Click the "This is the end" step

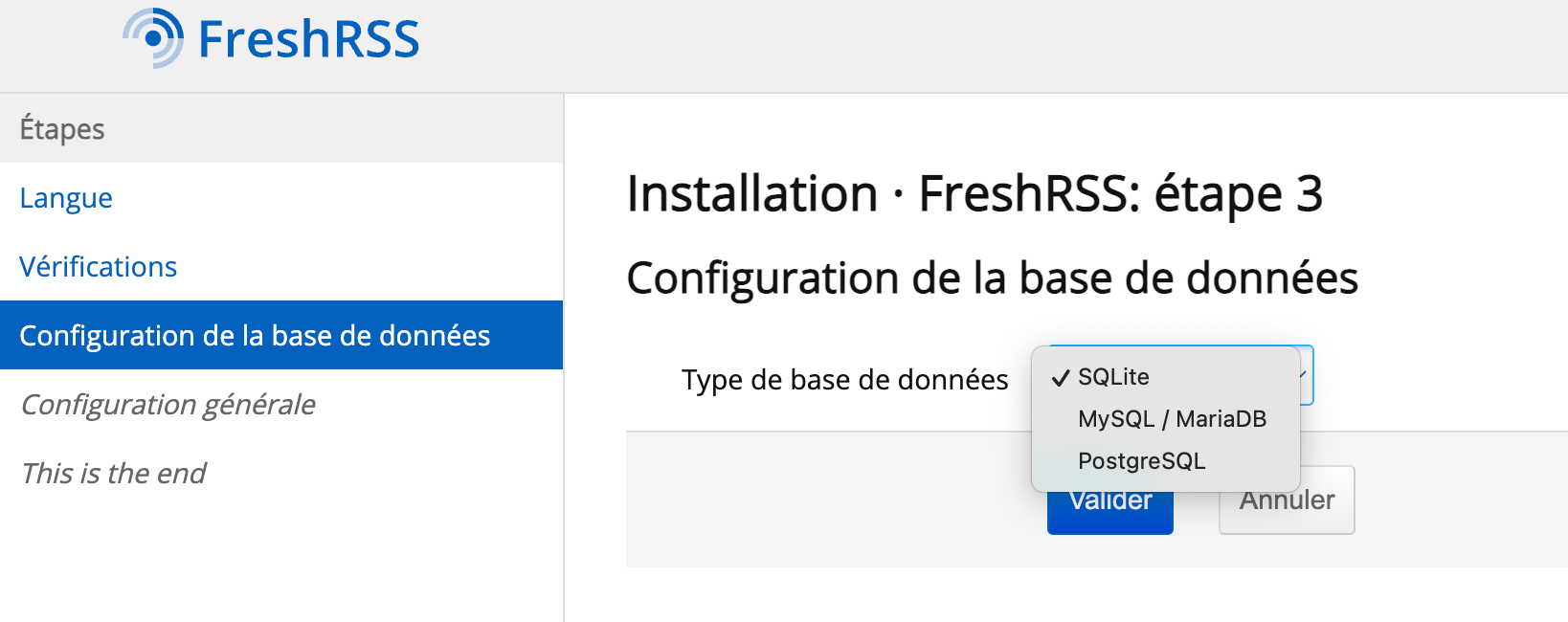(113, 474)
